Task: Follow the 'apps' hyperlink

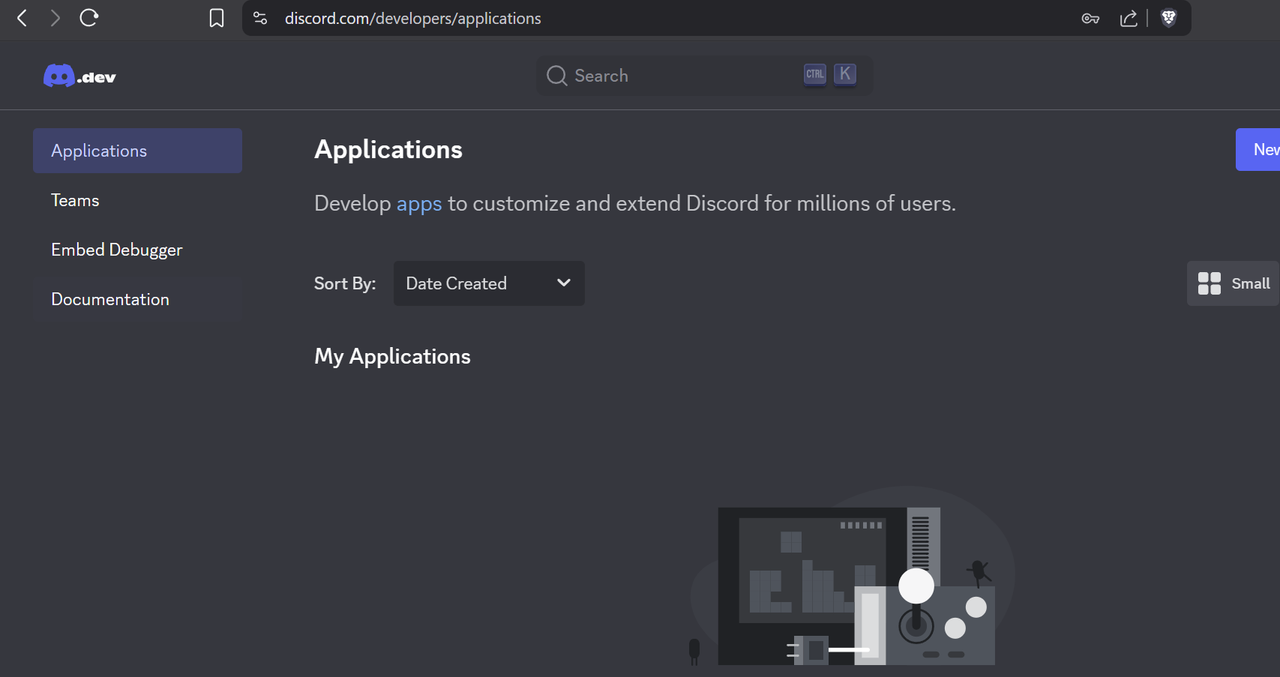Action: 419,204
